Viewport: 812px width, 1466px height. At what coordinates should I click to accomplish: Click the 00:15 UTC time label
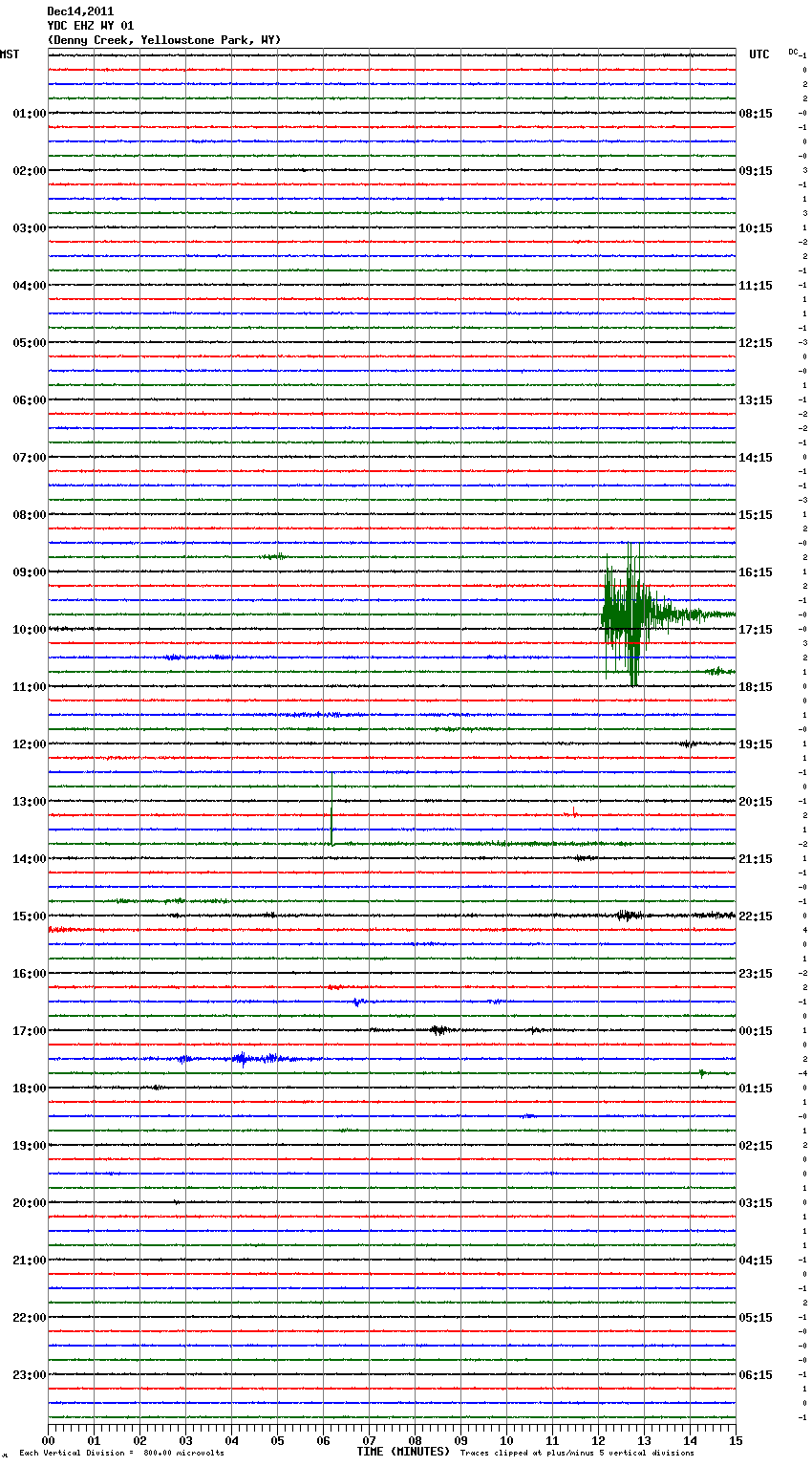pos(756,1031)
